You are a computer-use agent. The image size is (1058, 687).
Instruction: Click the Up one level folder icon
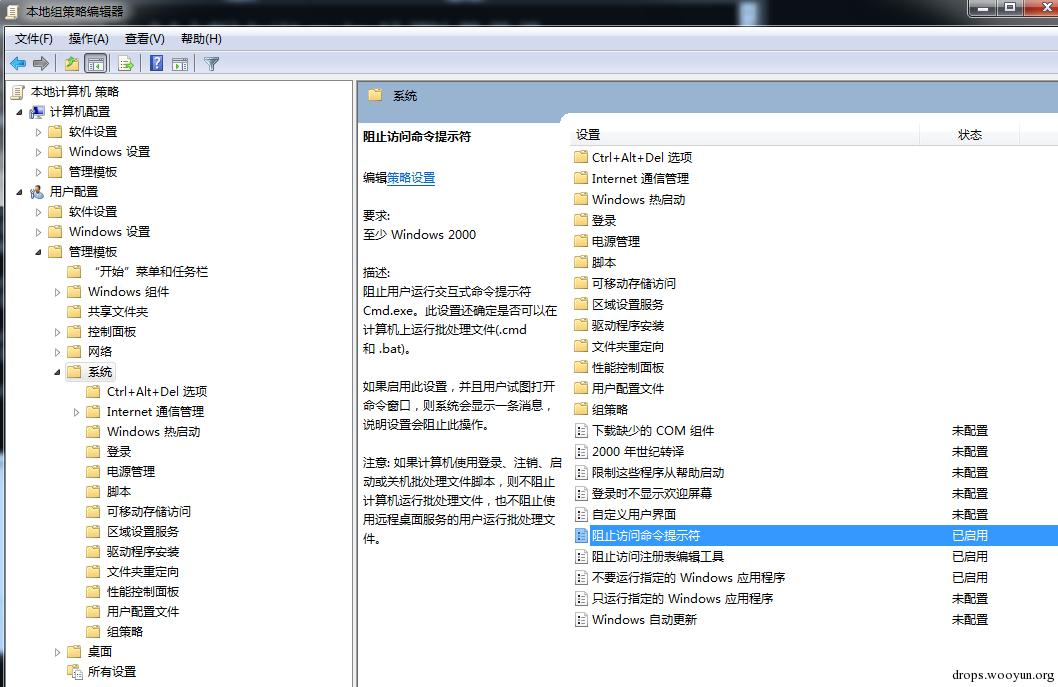click(x=70, y=62)
